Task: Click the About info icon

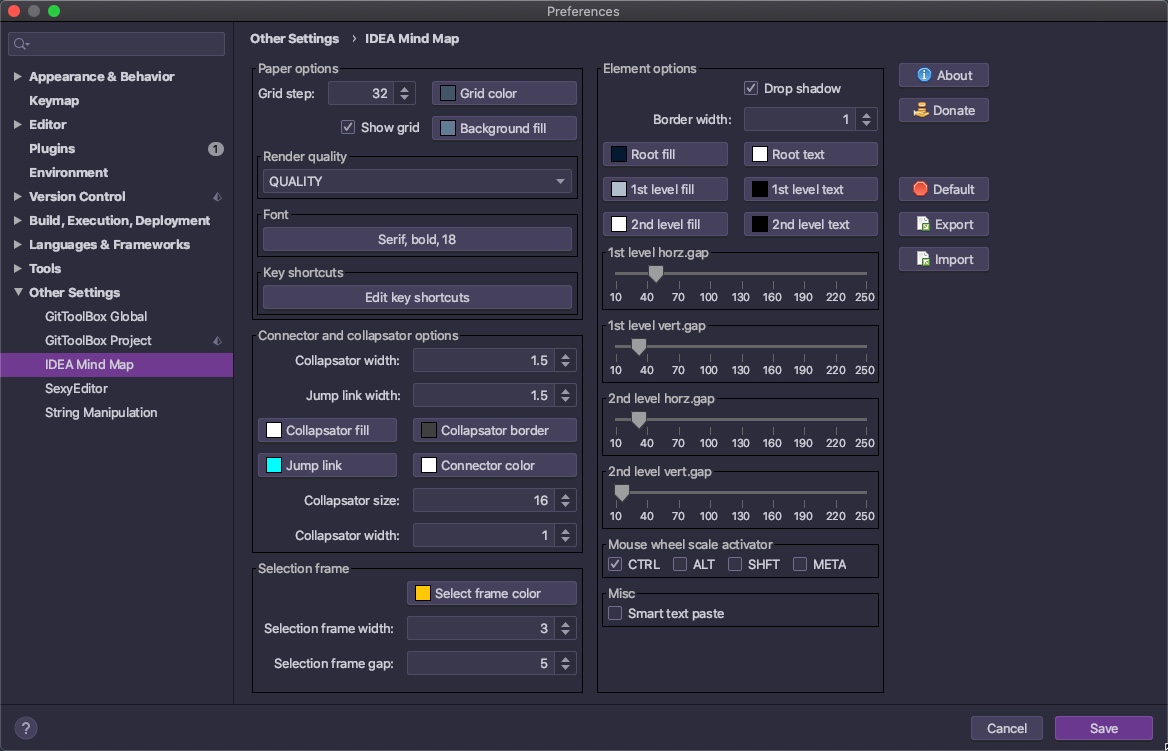Action: click(x=924, y=75)
